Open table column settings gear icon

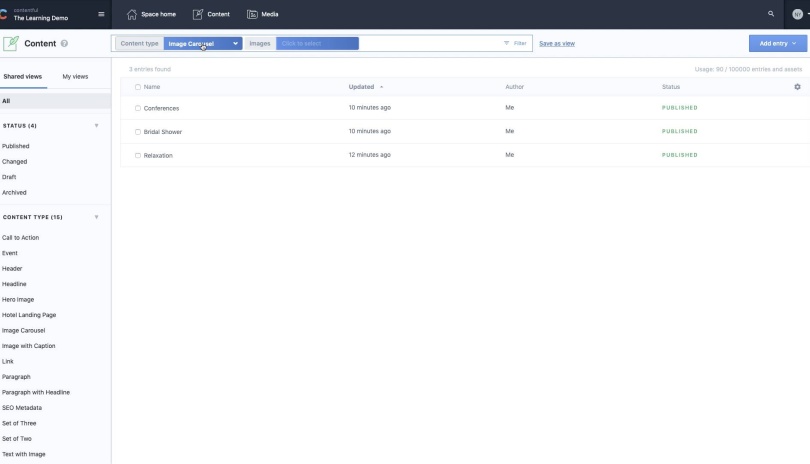797,87
